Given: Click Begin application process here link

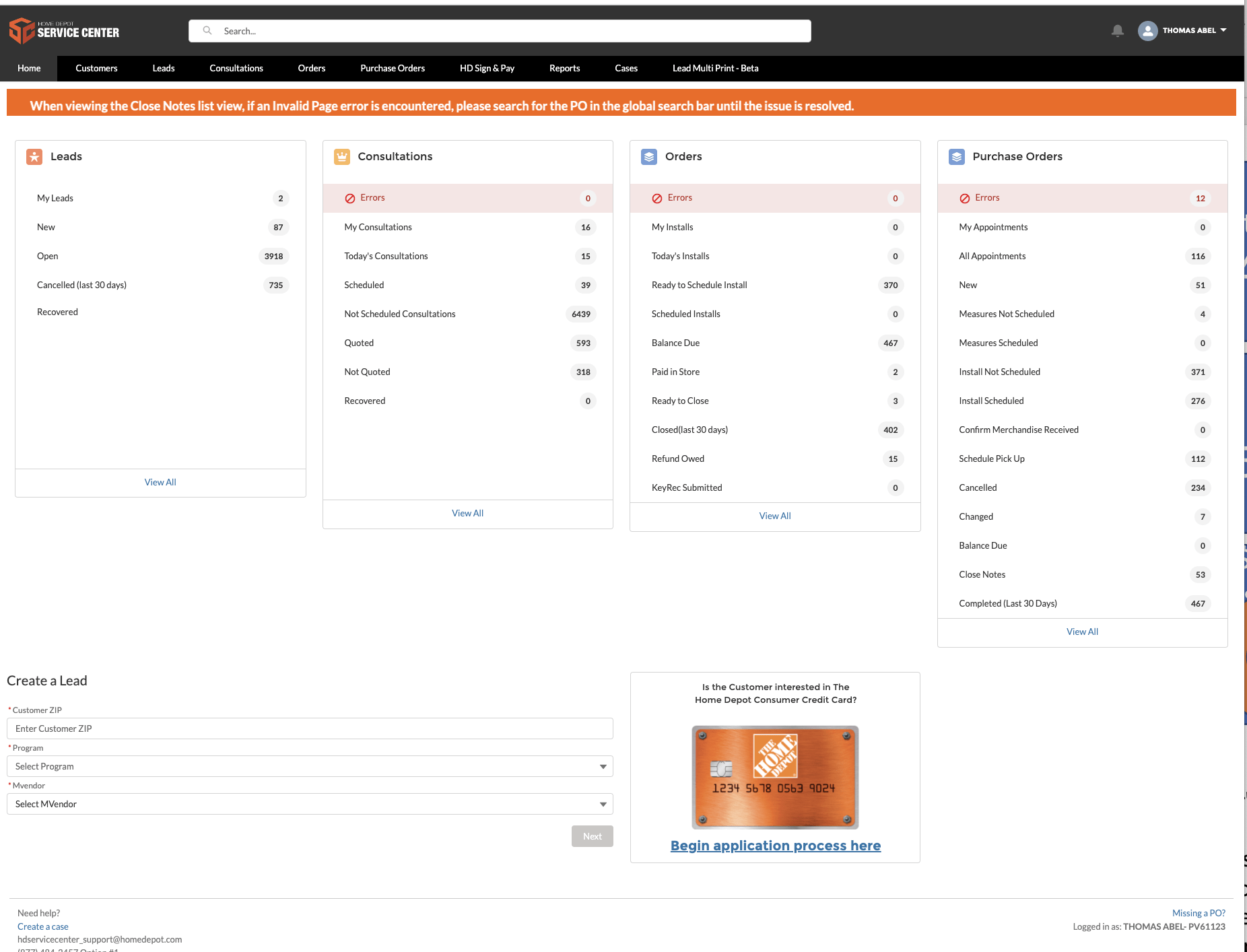Looking at the screenshot, I should [776, 846].
